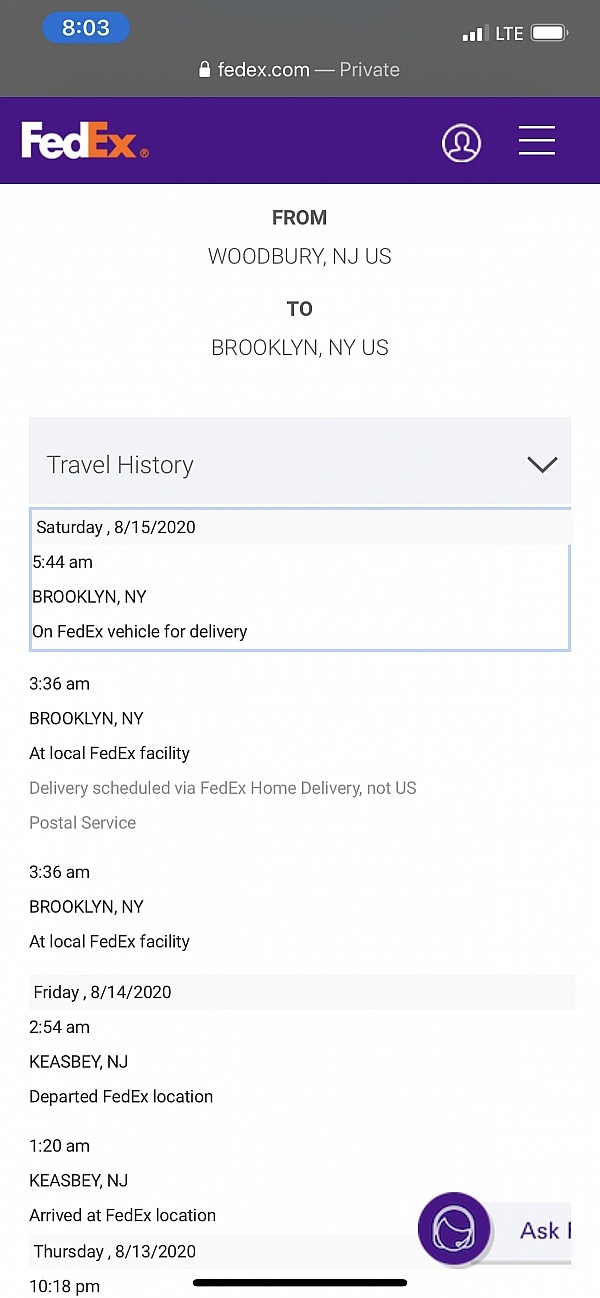Screen dimensions: 600x1298
Task: Collapse the Travel History chevron
Action: click(542, 464)
